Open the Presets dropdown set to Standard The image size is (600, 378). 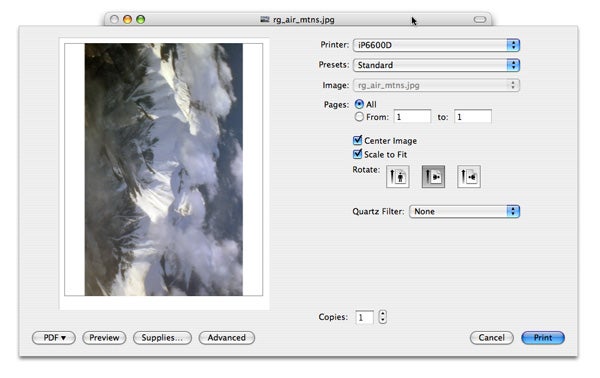click(x=436, y=65)
